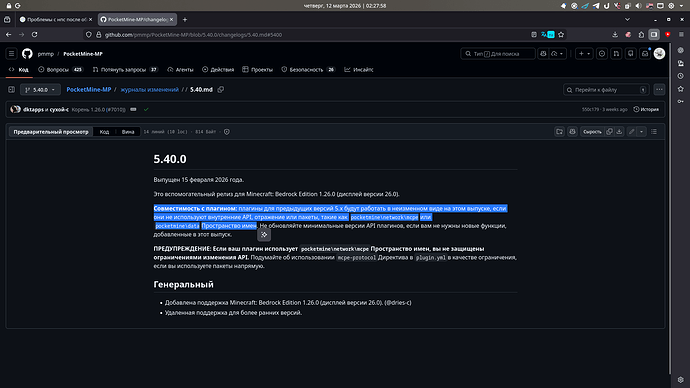
Task: Open GitHub global navigation hamburger menu
Action: (11, 54)
